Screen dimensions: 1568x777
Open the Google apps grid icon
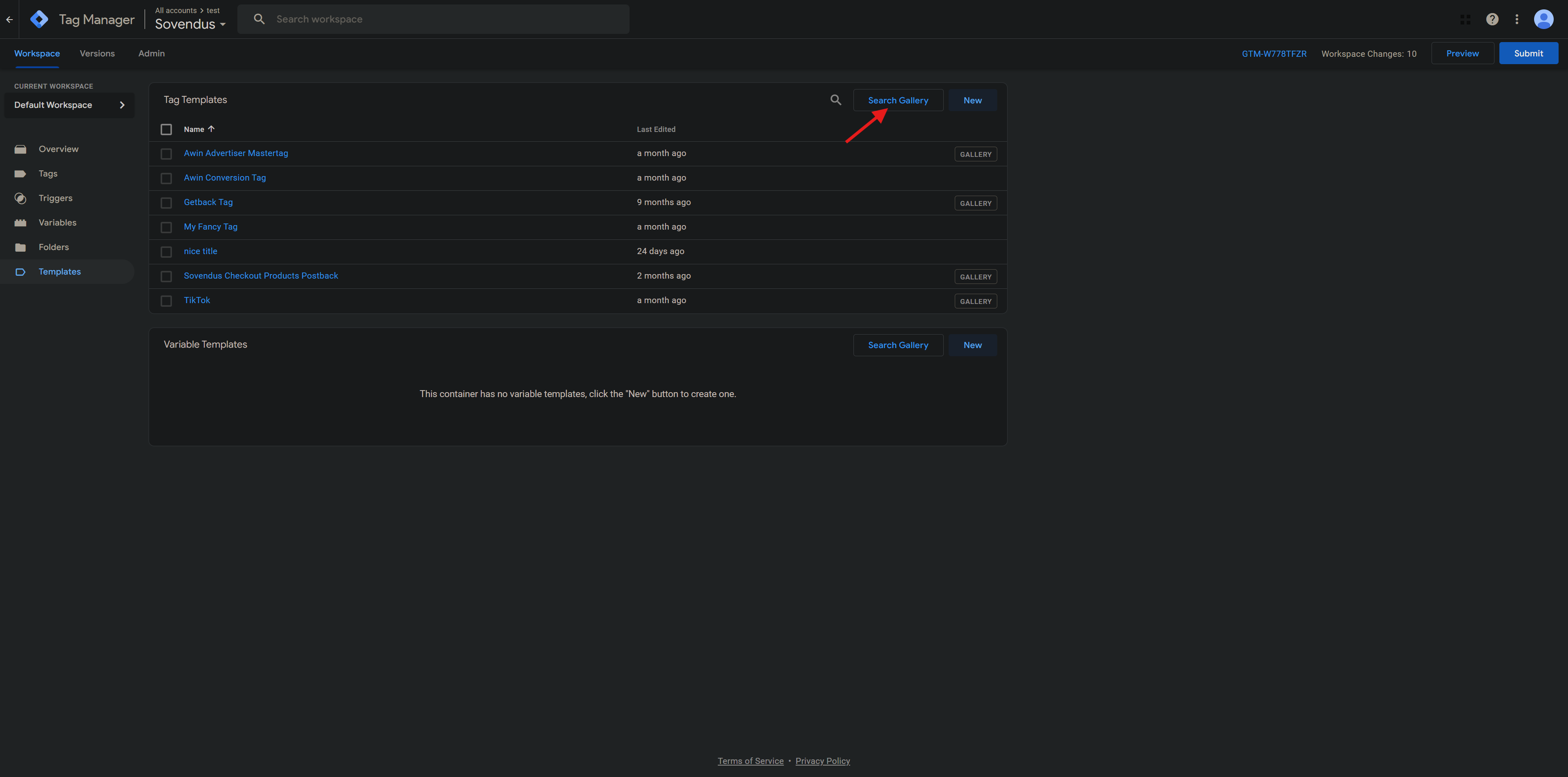[x=1465, y=20]
